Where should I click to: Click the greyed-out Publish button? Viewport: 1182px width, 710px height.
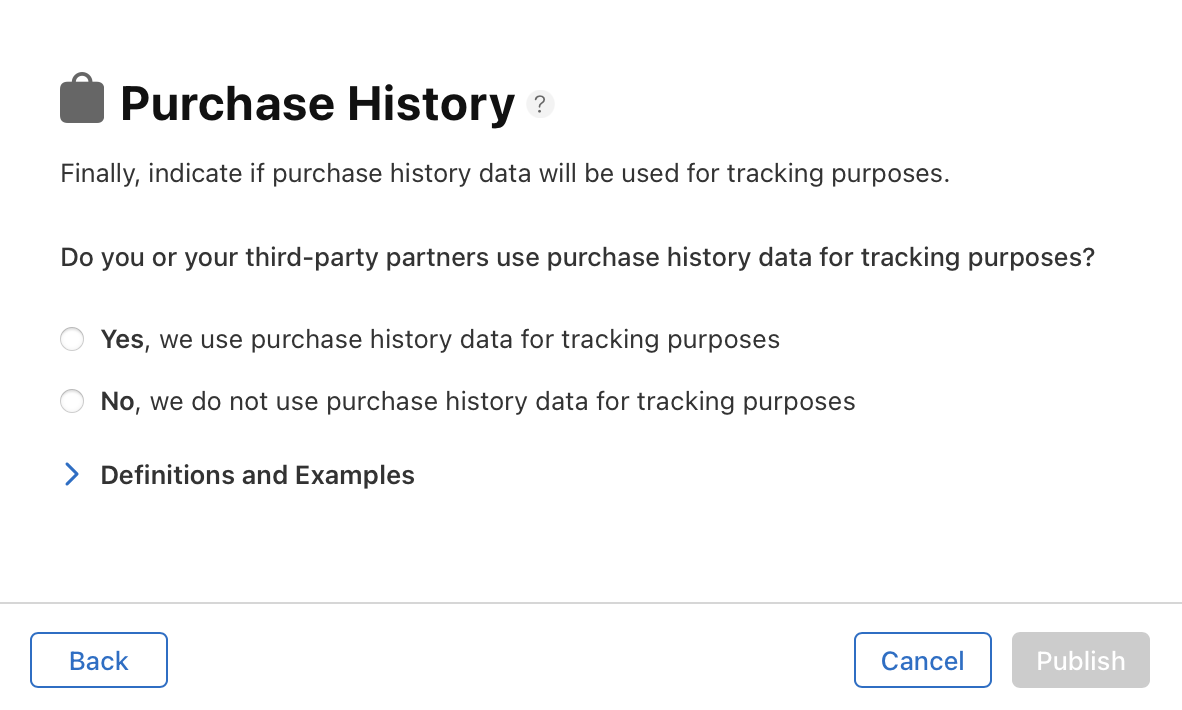coord(1080,660)
